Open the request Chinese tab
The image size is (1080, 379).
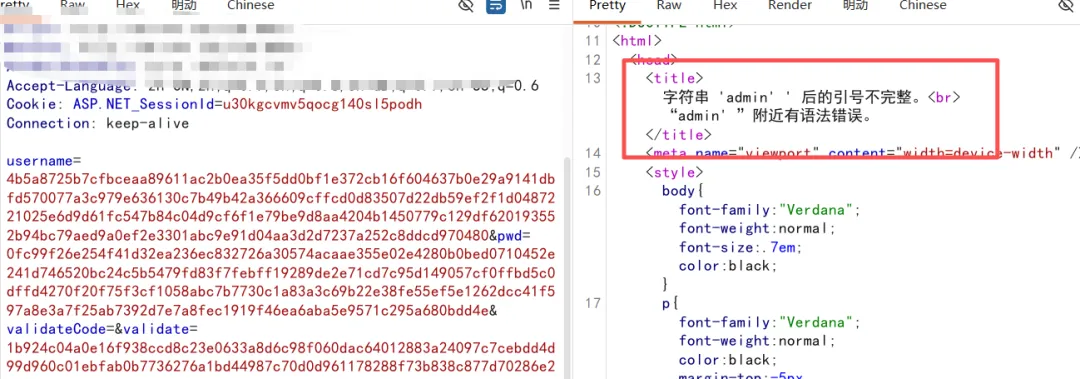[x=251, y=6]
